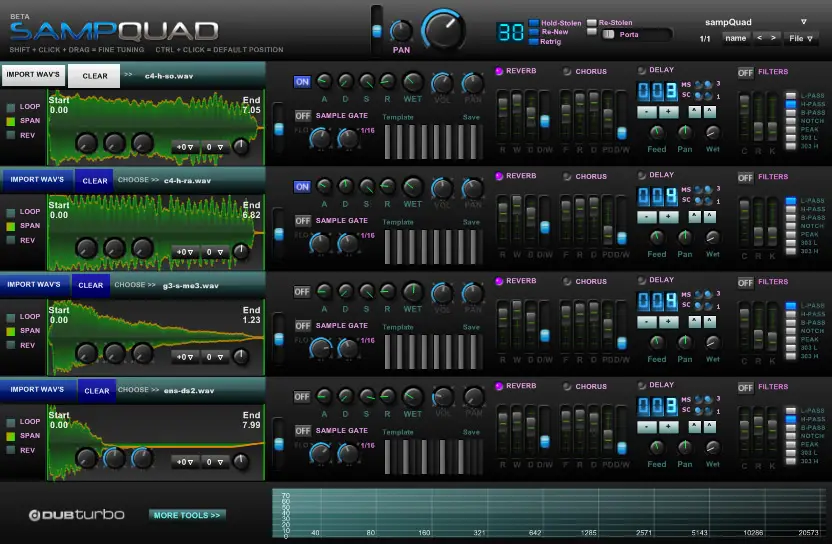Screen dimensions: 832x544
Task: Toggle the Re-Stolen option
Action: coord(592,23)
